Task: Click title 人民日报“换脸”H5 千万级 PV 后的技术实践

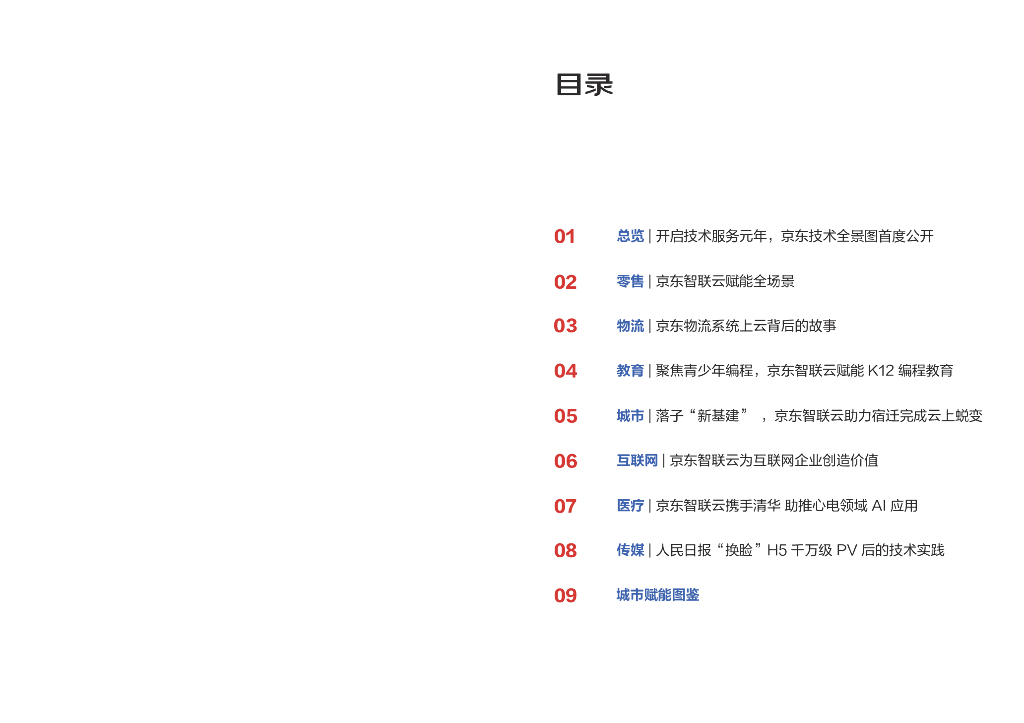Action: point(800,550)
